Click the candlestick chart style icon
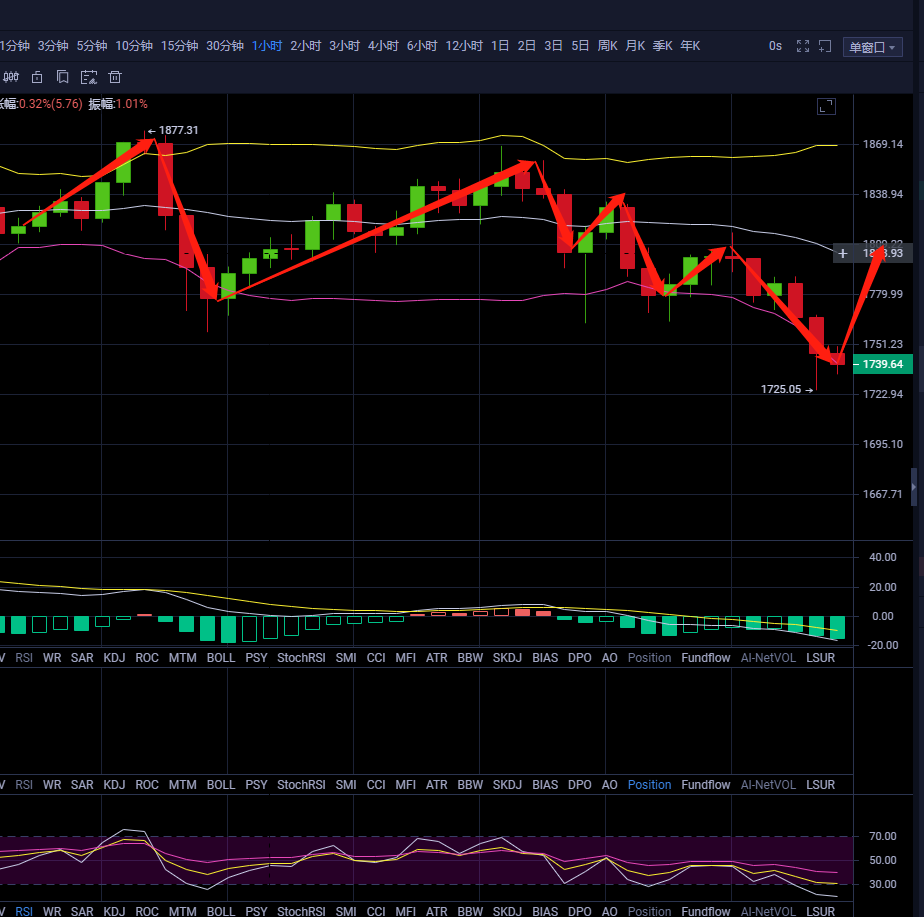Screen dimensions: 924x917 coord(11,77)
